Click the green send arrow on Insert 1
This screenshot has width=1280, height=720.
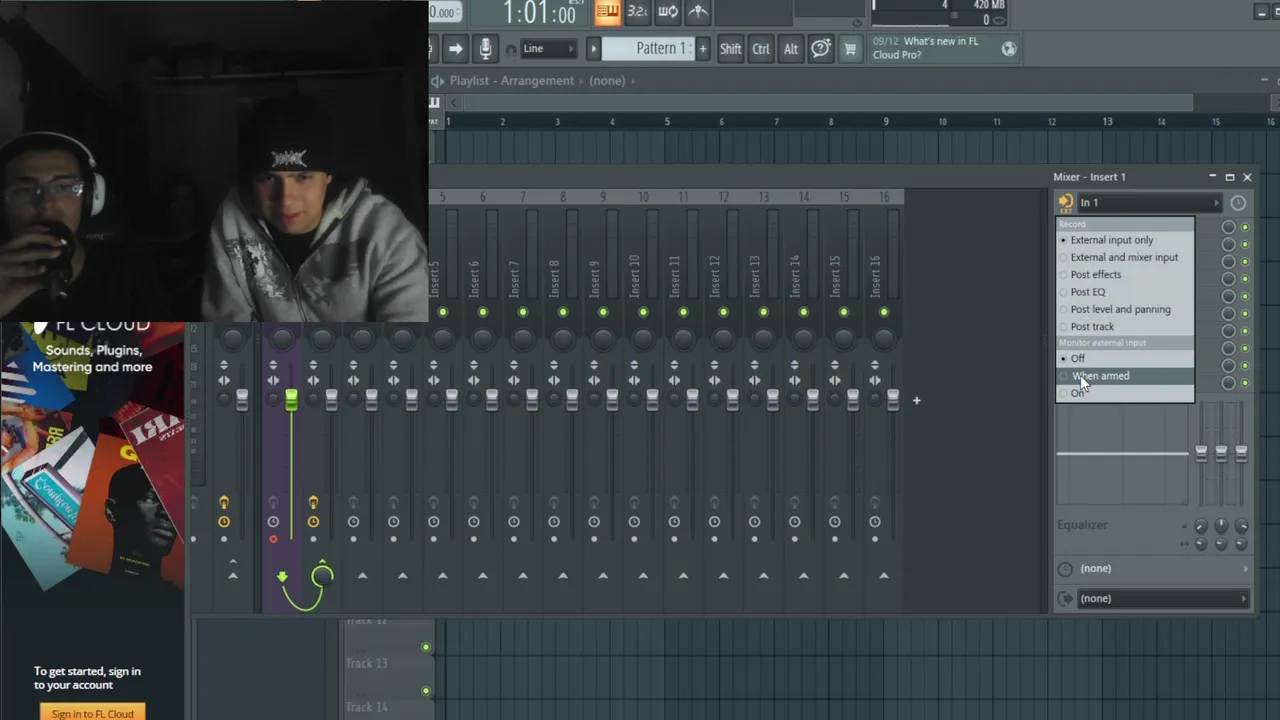[x=282, y=576]
